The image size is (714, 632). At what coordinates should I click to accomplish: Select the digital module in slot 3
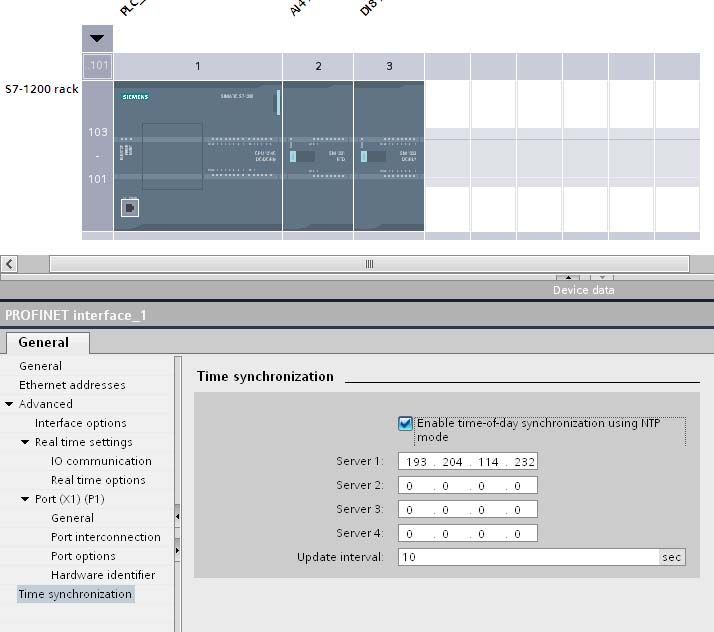(x=389, y=156)
